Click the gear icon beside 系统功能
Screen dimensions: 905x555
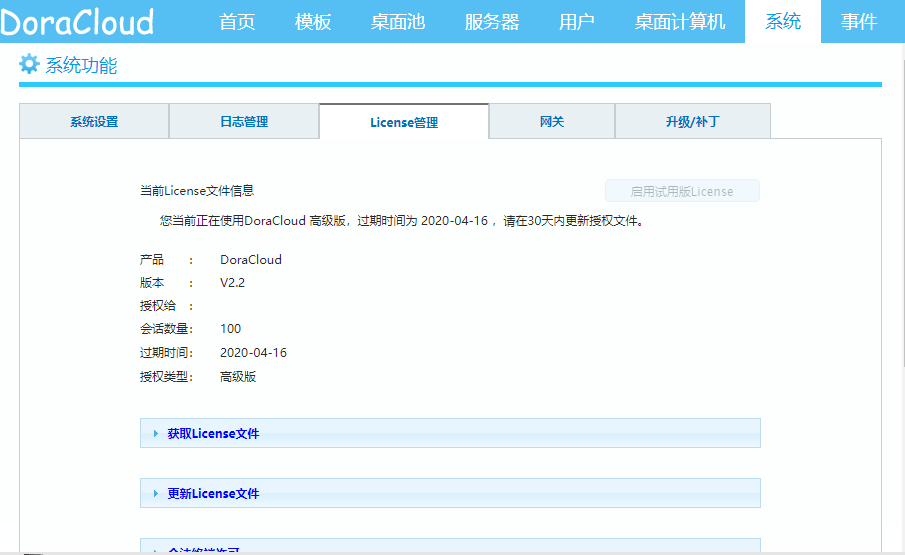tap(29, 64)
